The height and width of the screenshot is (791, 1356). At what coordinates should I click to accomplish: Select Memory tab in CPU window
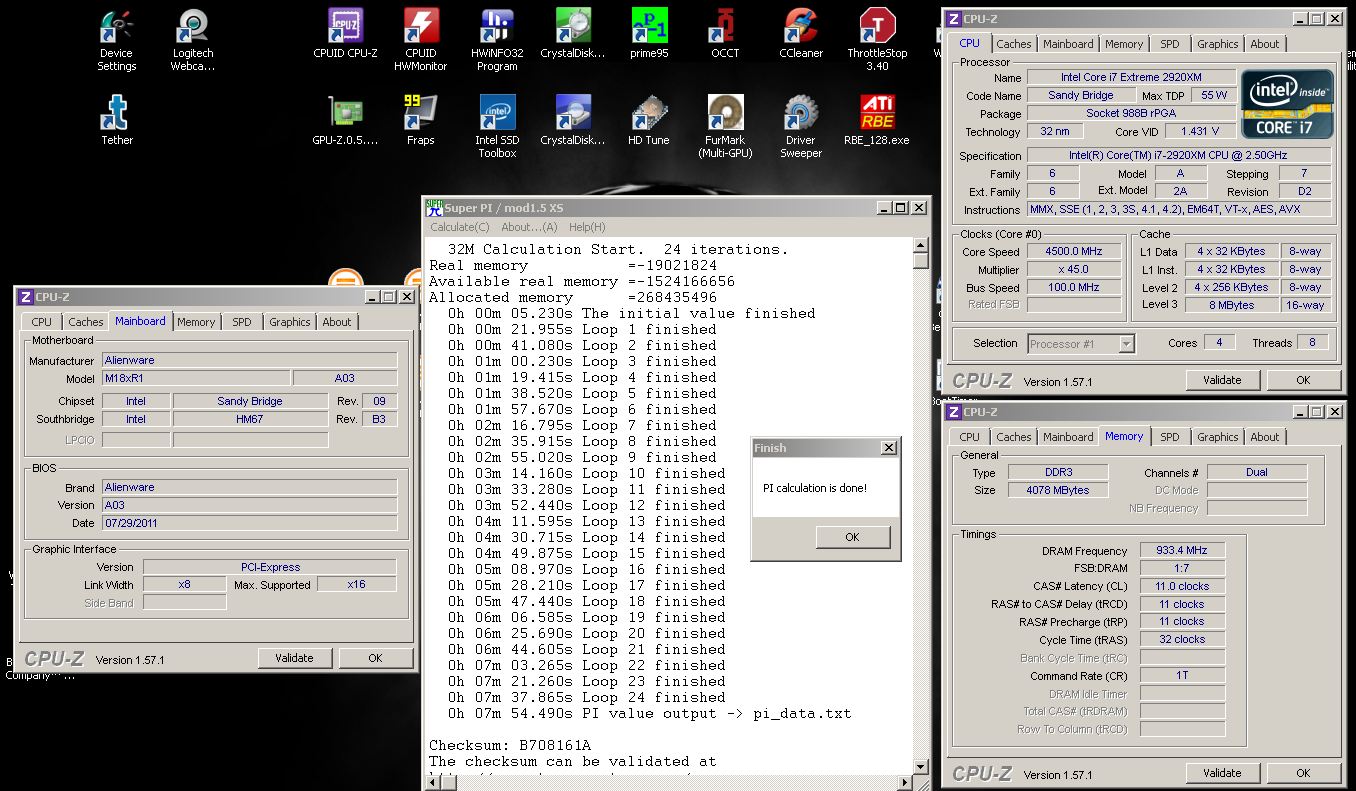coord(1124,44)
